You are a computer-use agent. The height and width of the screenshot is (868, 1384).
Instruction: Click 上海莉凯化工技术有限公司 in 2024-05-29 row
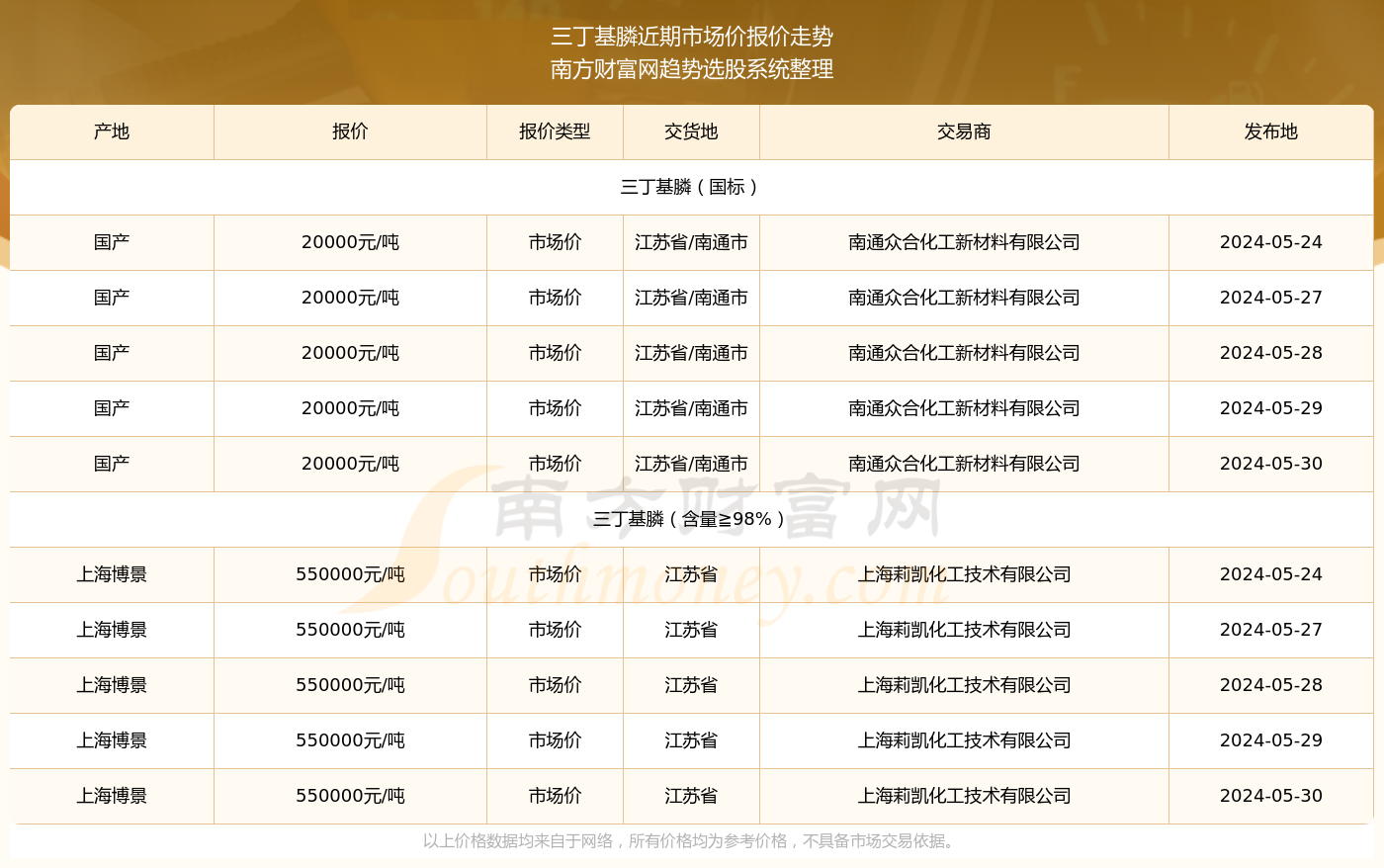click(964, 740)
